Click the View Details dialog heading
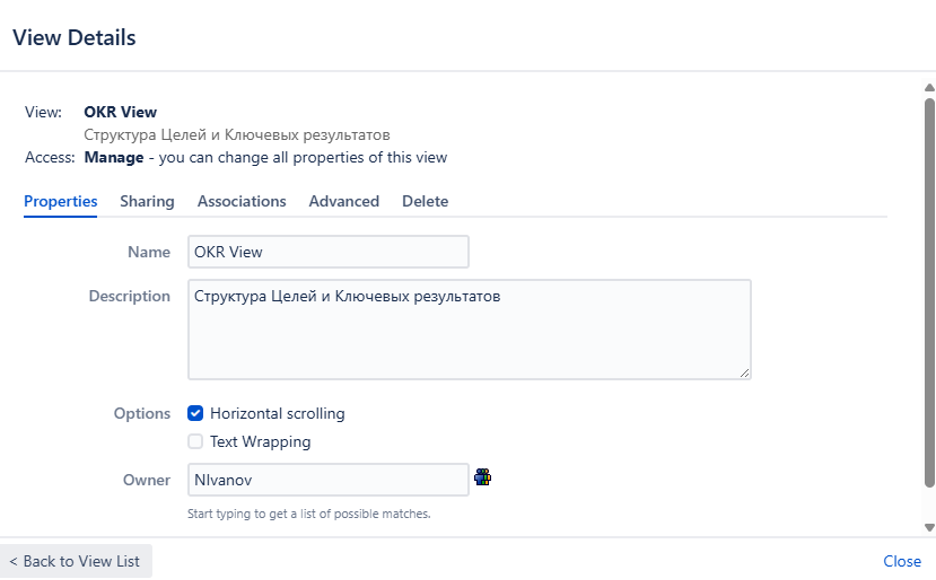The height and width of the screenshot is (580, 936). pyautogui.click(x=73, y=37)
